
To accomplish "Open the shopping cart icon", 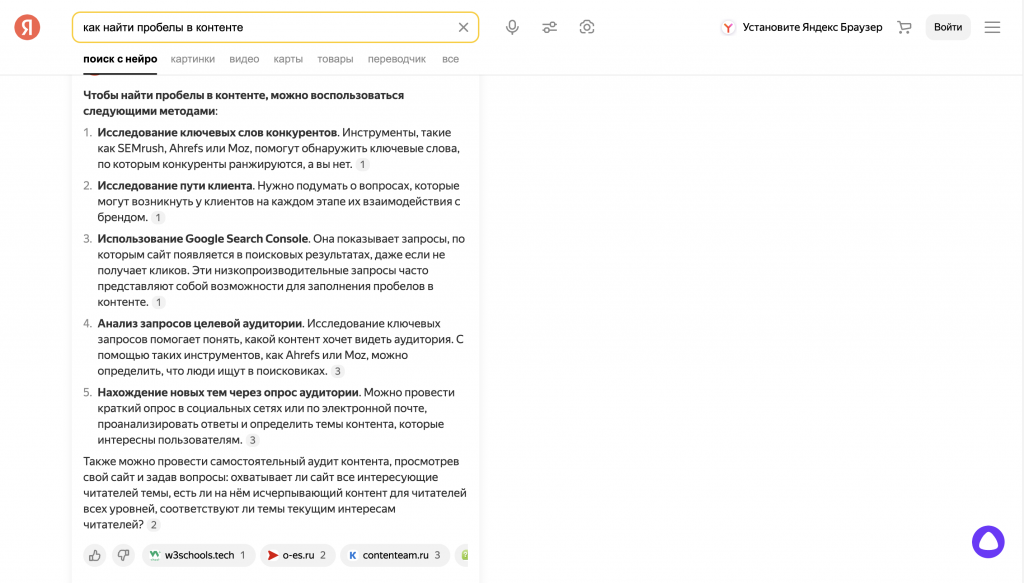I will (x=904, y=27).
